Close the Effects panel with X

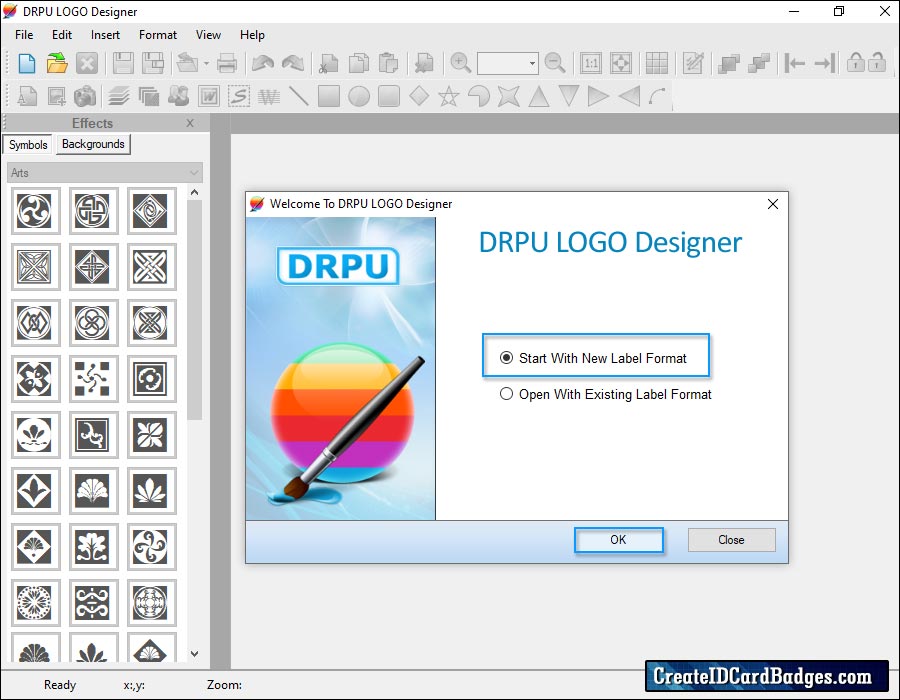pos(190,123)
